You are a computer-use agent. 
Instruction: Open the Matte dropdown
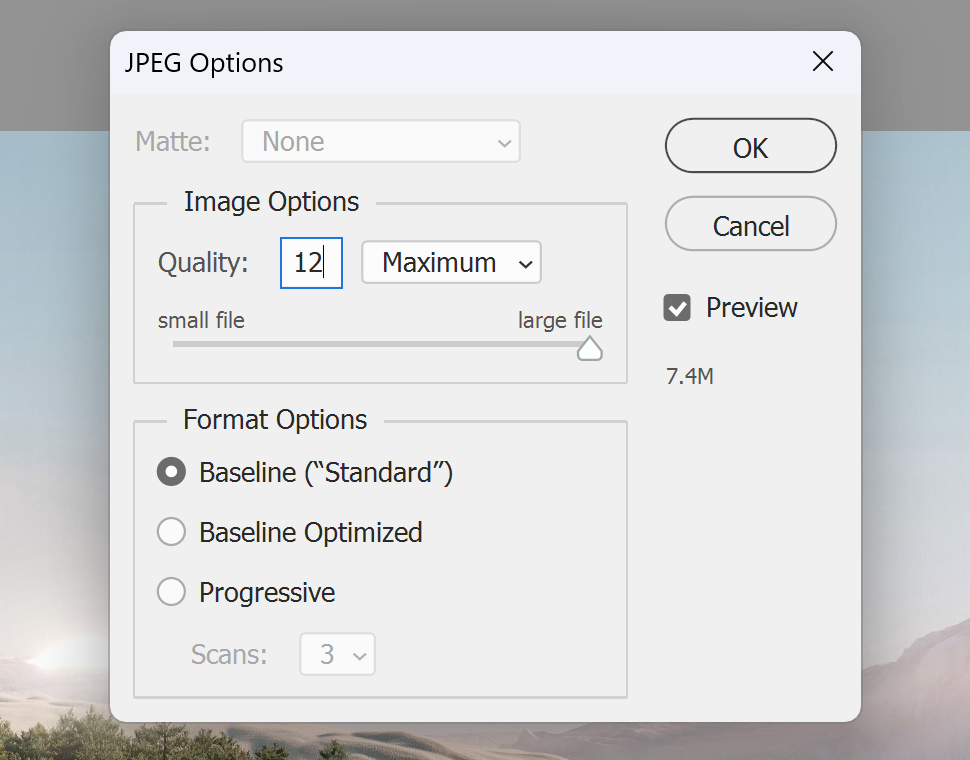tap(381, 142)
